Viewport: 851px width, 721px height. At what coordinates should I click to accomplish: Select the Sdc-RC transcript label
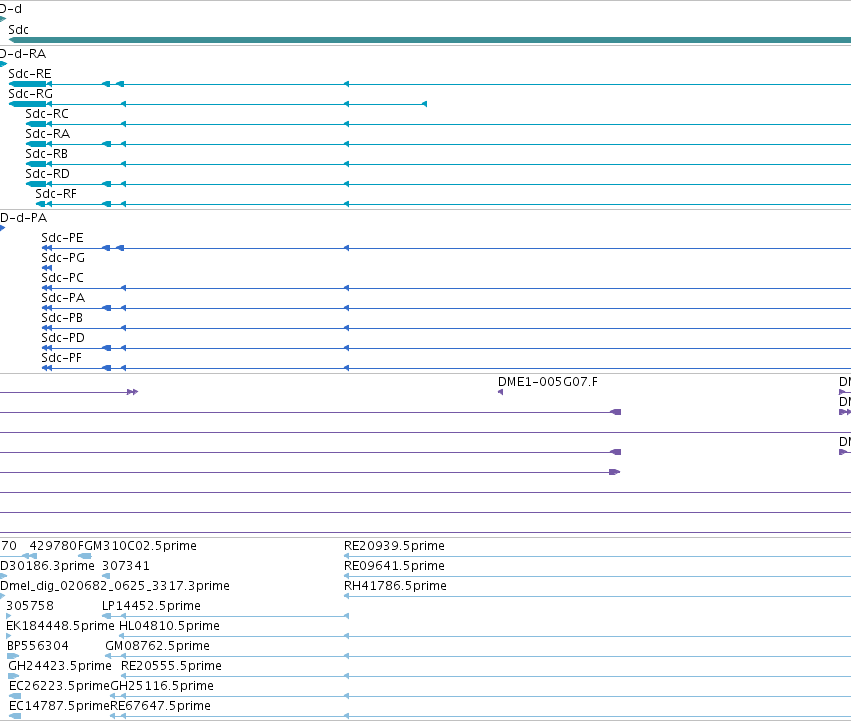[47, 114]
